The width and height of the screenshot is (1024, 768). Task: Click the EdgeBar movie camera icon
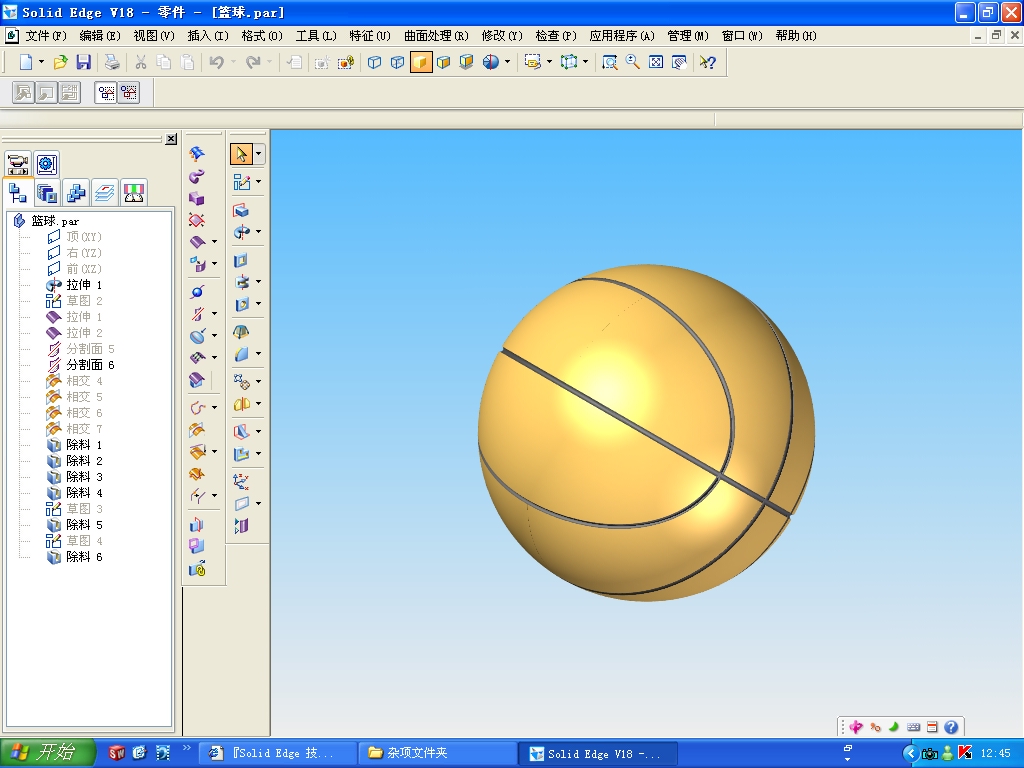click(x=18, y=163)
